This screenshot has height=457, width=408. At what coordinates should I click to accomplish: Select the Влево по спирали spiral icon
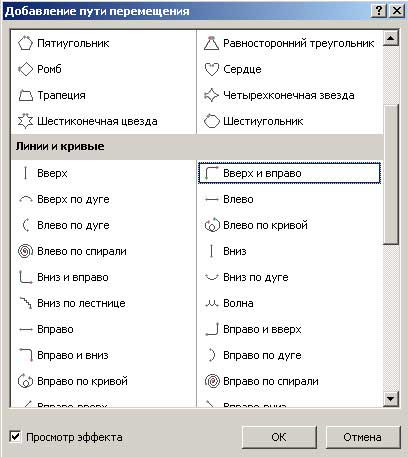[x=25, y=251]
